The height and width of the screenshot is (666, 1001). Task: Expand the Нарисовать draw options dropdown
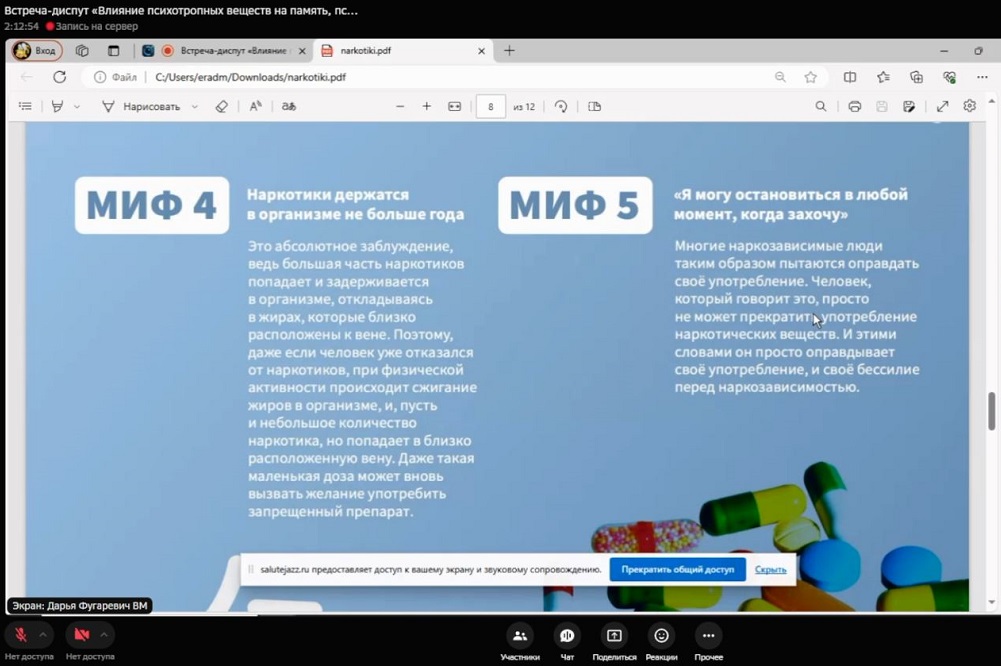194,107
